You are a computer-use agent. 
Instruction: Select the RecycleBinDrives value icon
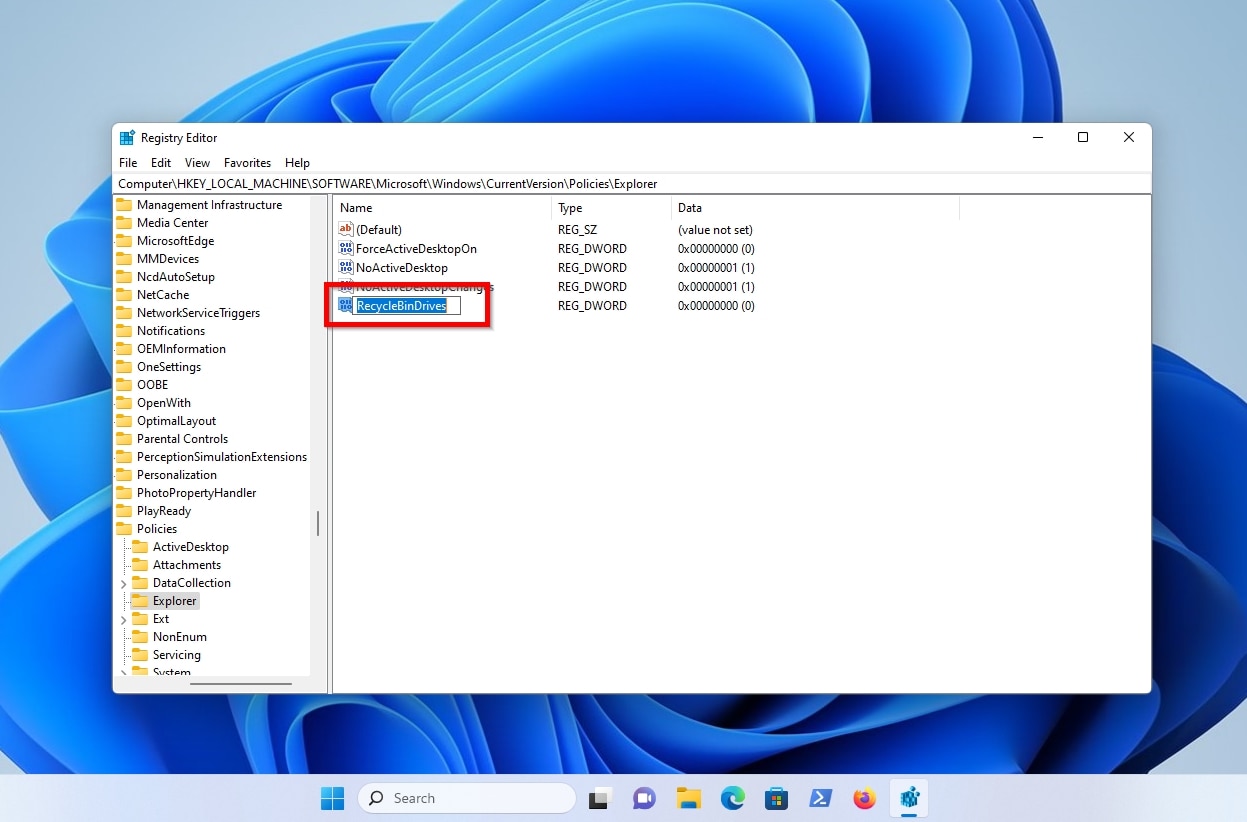coord(344,306)
